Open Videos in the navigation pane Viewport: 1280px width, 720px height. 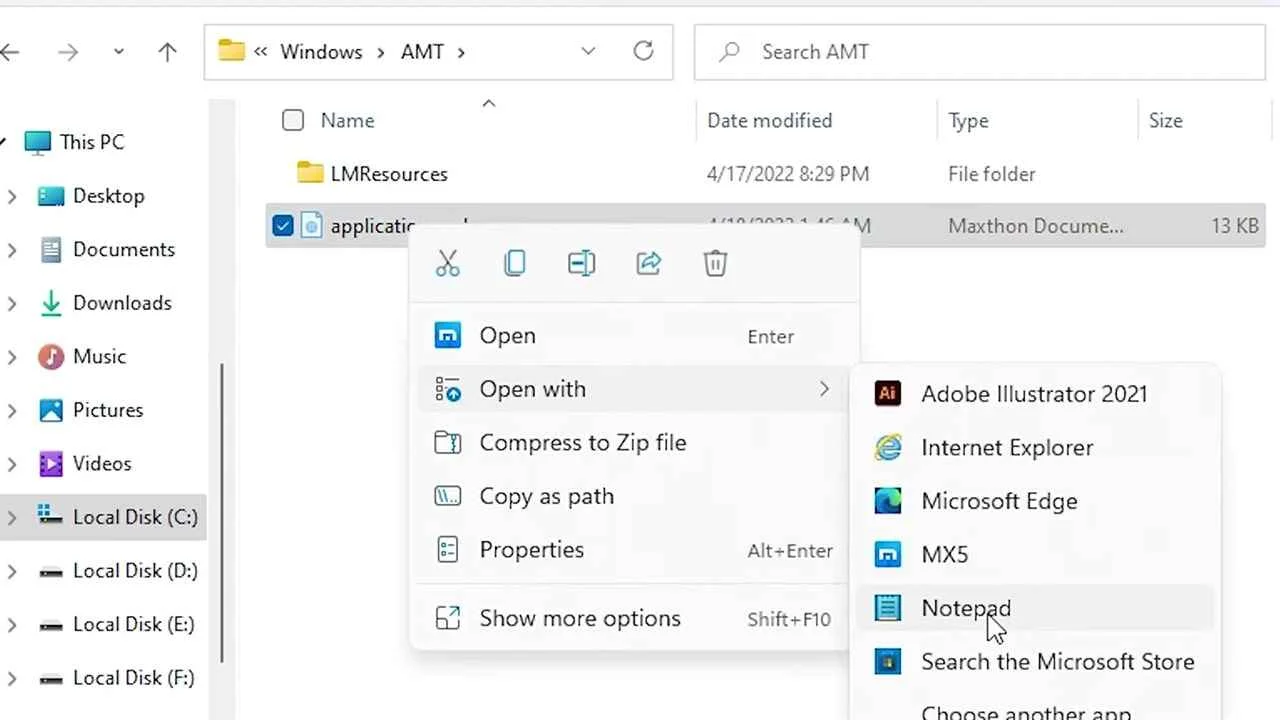[102, 463]
